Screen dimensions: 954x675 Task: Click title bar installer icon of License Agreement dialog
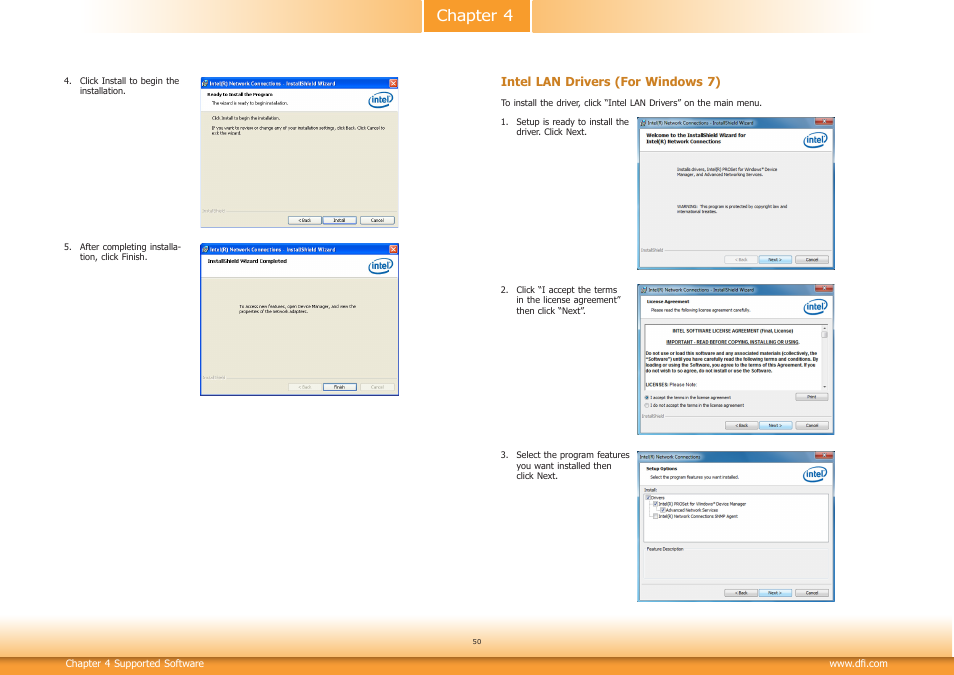(644, 290)
